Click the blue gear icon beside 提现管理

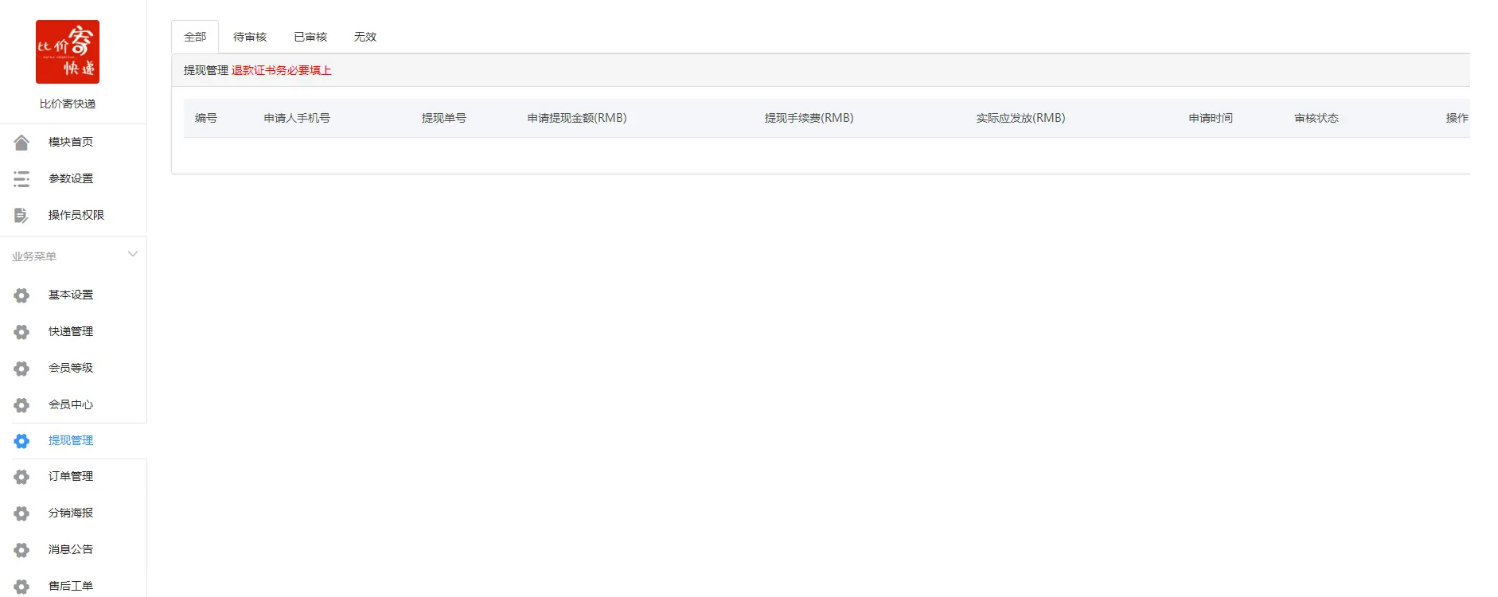coord(21,441)
